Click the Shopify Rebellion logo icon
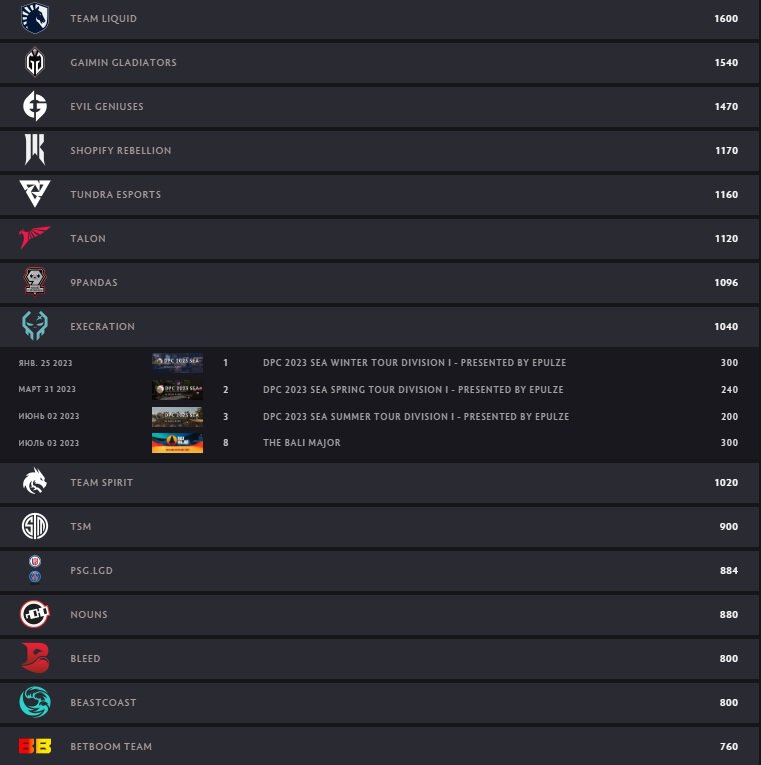 (x=35, y=151)
